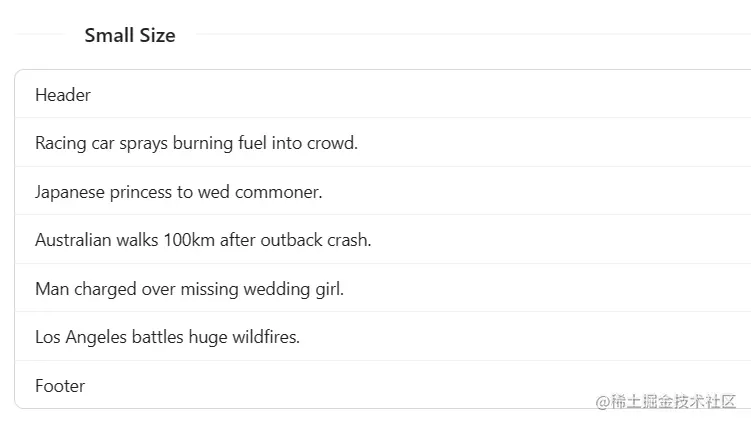Click the Footer row of the list
751x425 pixels.
coord(60,386)
